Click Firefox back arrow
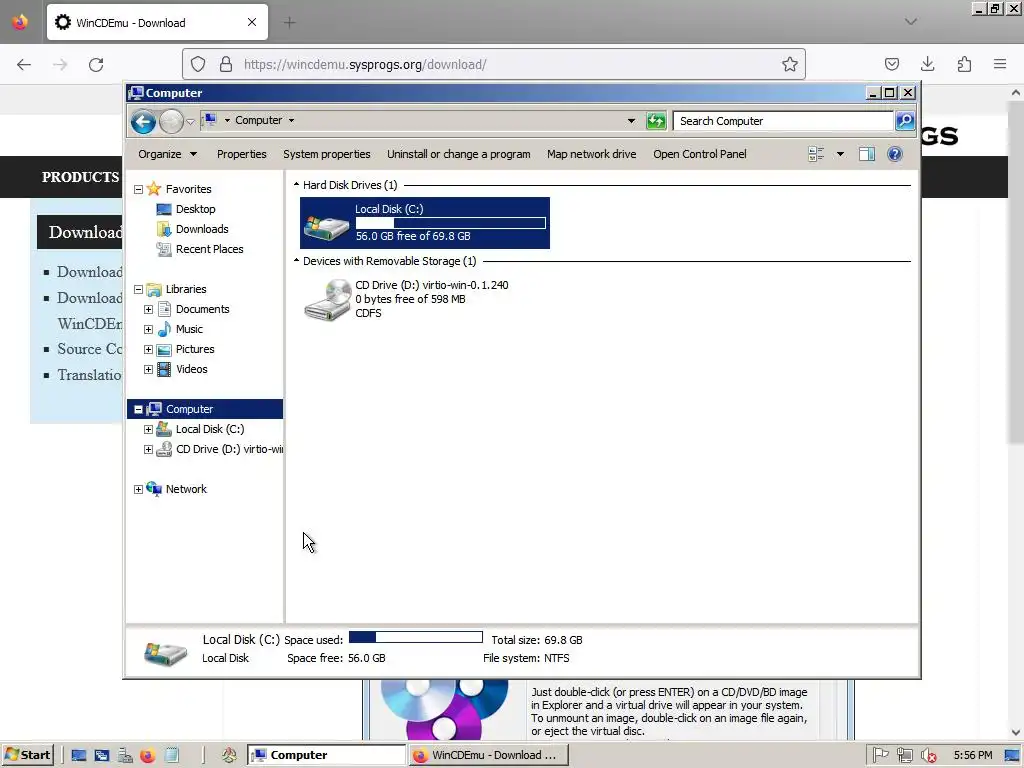Viewport: 1024px width, 768px height. (24, 65)
